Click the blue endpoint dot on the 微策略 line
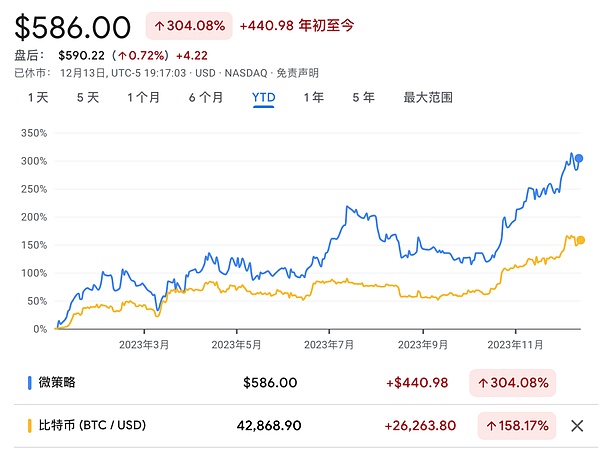 click(x=579, y=159)
